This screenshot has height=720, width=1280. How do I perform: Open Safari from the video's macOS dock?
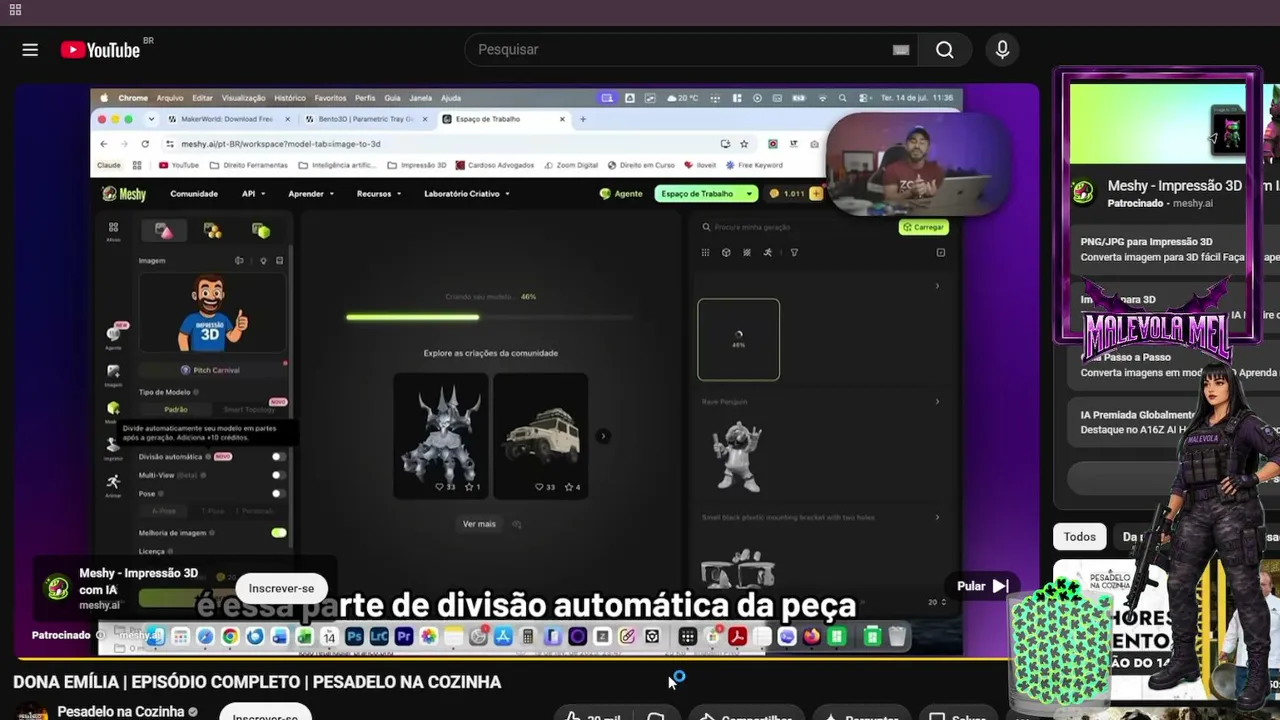205,637
